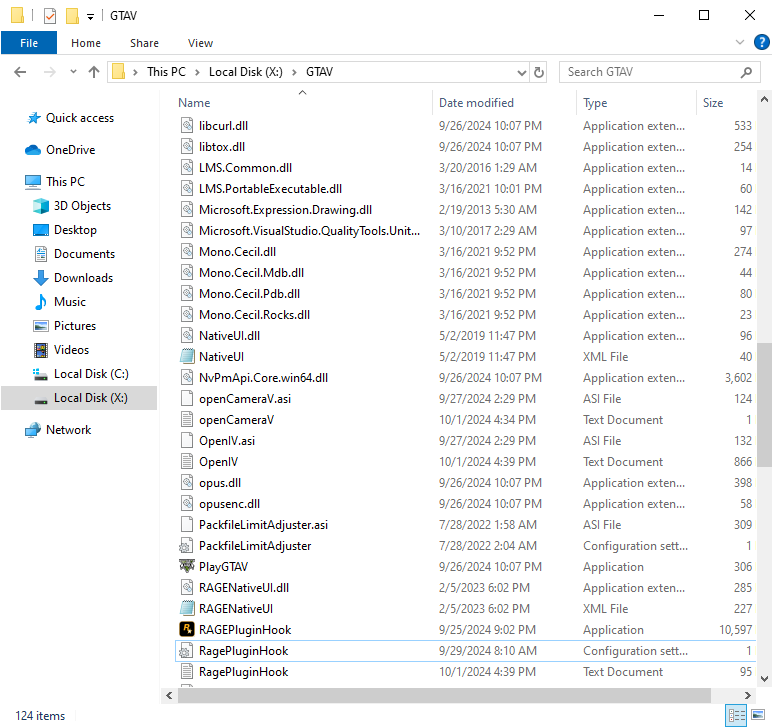Image resolution: width=772 pixels, height=727 pixels.
Task: Expand the ribbon with the chevron
Action: coord(740,42)
